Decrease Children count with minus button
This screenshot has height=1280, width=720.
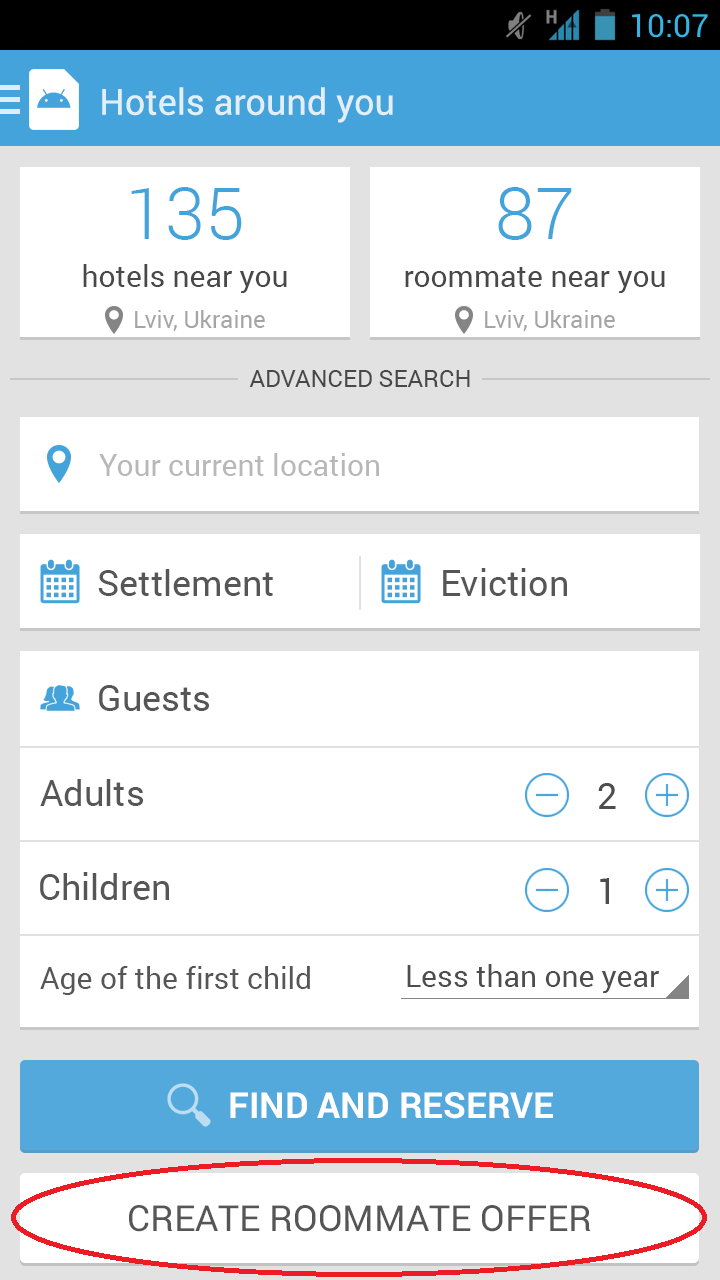pyautogui.click(x=547, y=890)
